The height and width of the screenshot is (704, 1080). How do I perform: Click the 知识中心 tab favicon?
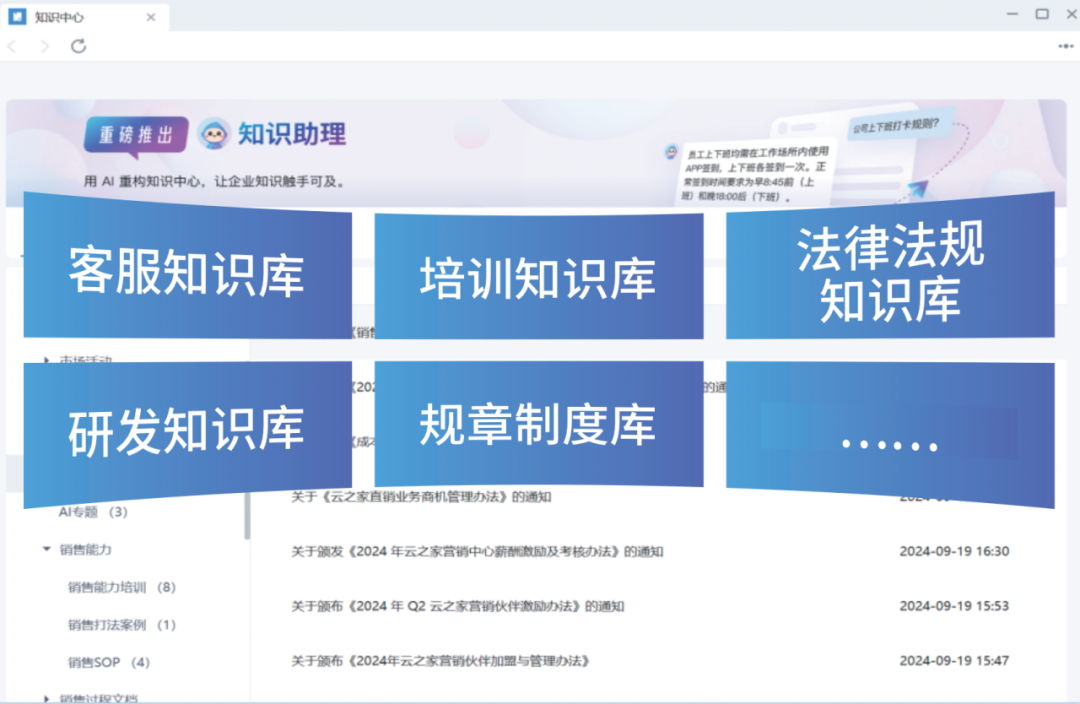tap(17, 17)
